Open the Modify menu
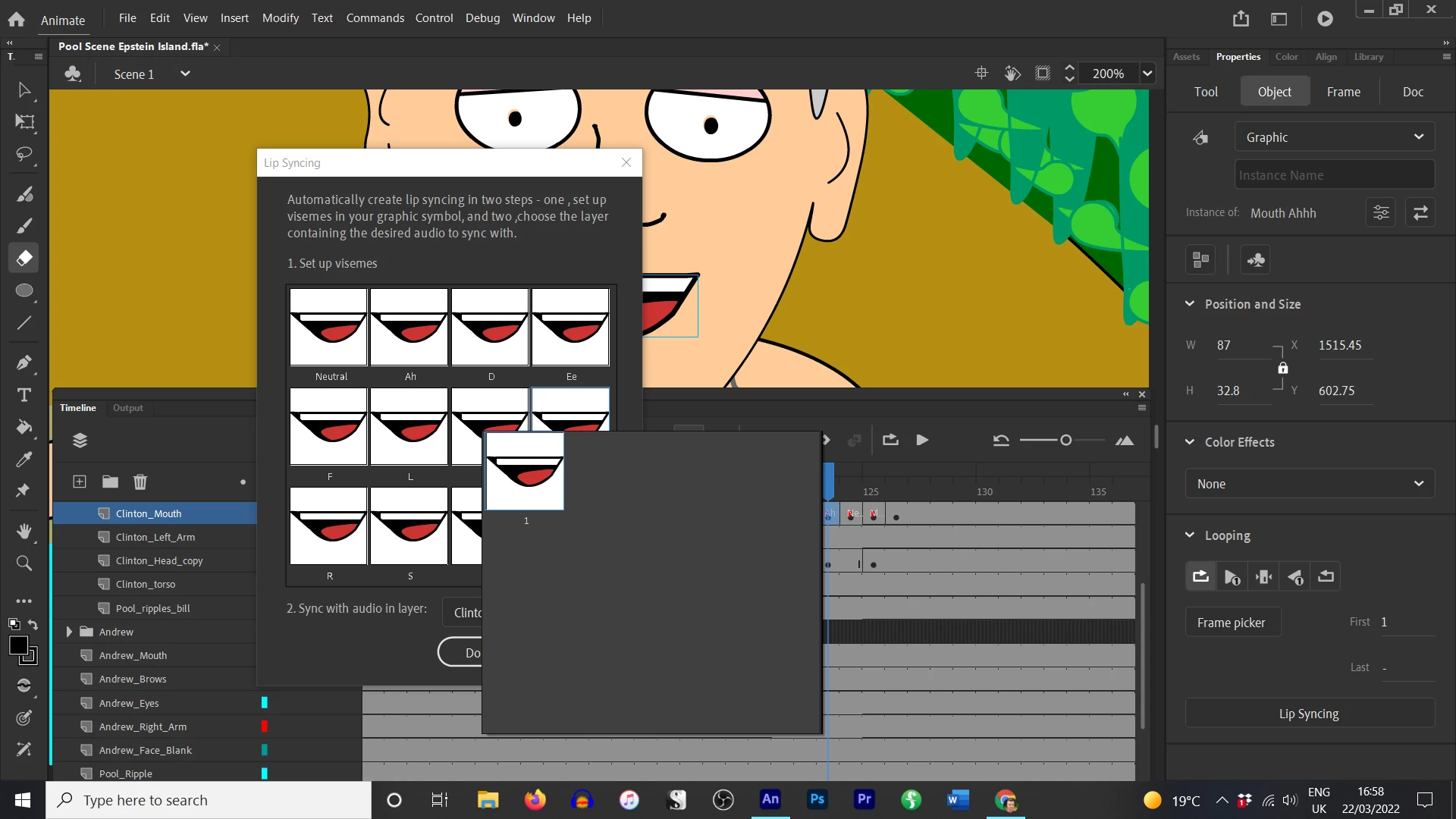The image size is (1456, 819). (280, 17)
